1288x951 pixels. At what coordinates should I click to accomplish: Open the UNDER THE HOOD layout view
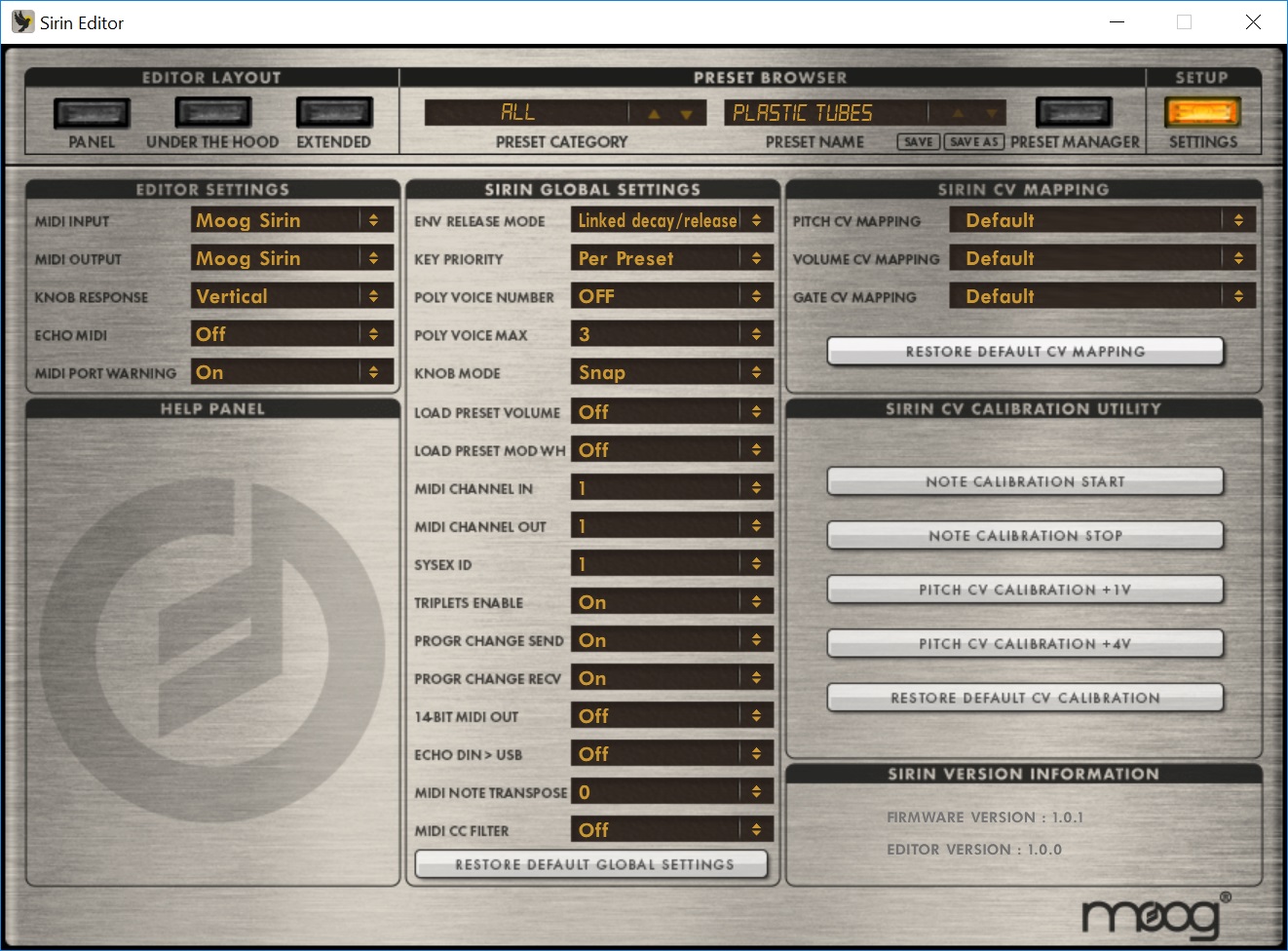pyautogui.click(x=212, y=110)
